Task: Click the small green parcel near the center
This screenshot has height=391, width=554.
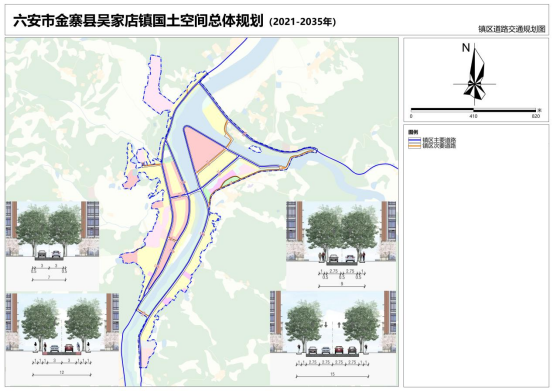Action: pos(231,182)
